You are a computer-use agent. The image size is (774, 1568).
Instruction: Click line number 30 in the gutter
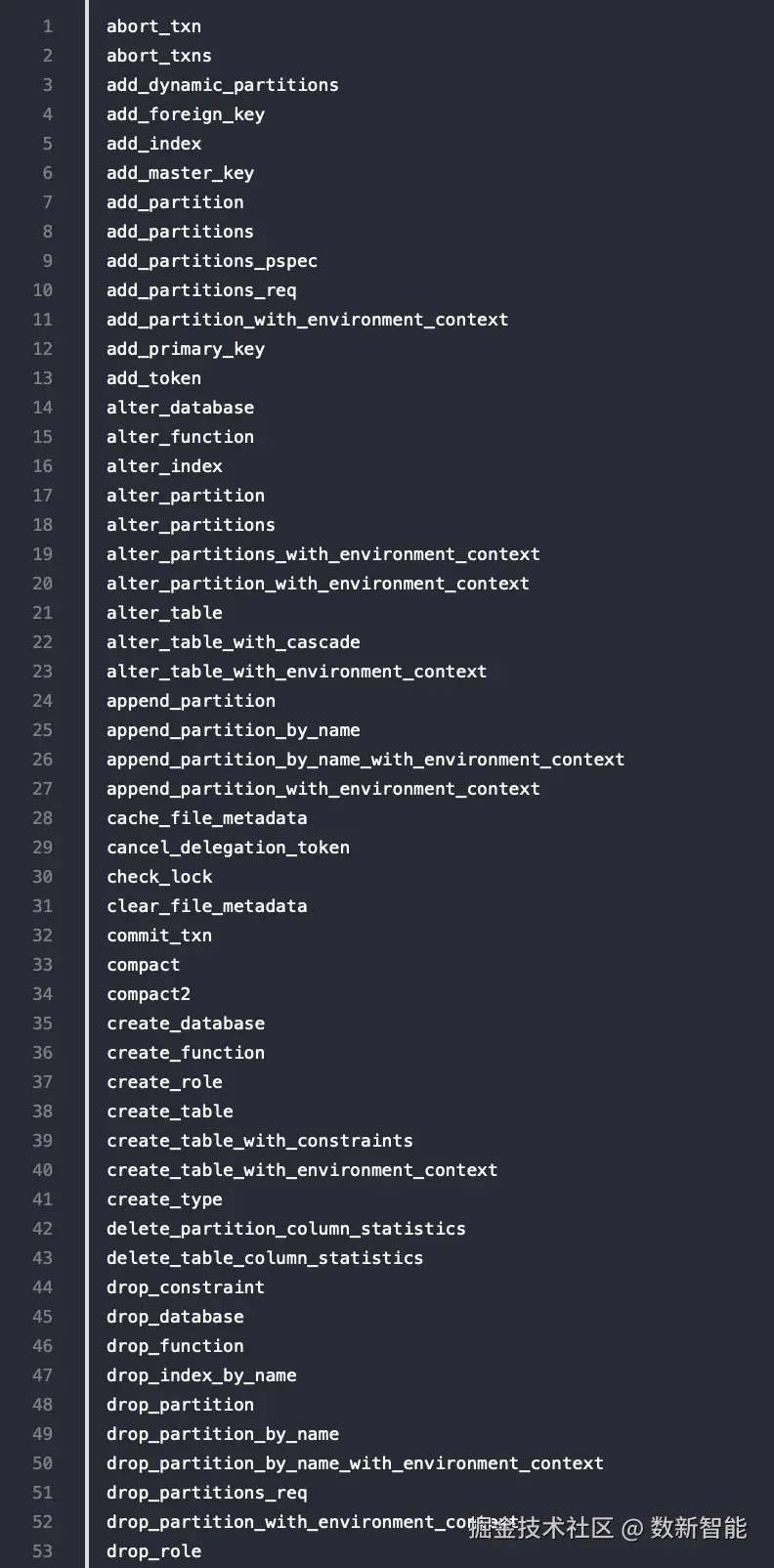pyautogui.click(x=43, y=877)
